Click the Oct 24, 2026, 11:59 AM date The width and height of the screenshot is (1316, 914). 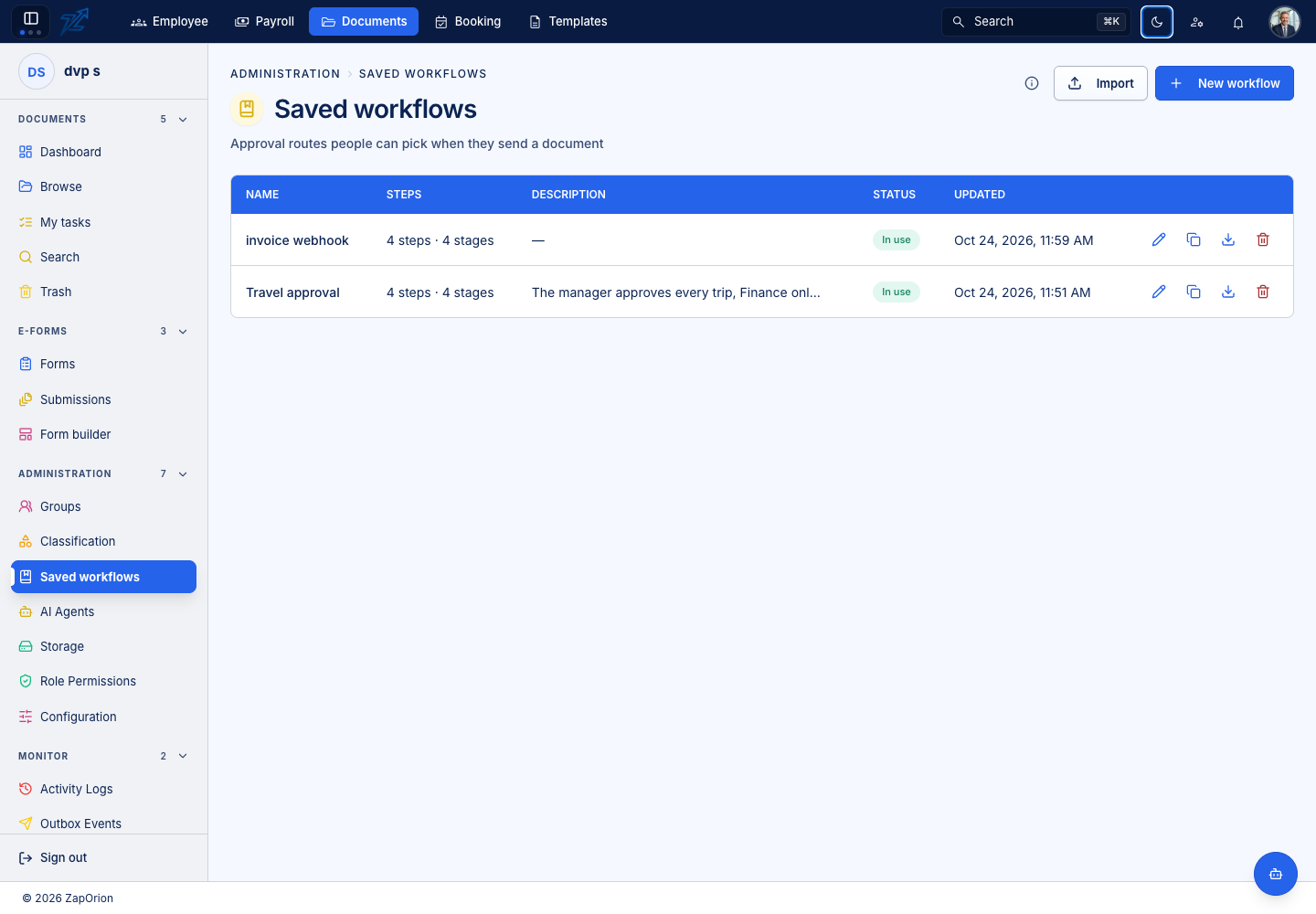click(x=1024, y=240)
